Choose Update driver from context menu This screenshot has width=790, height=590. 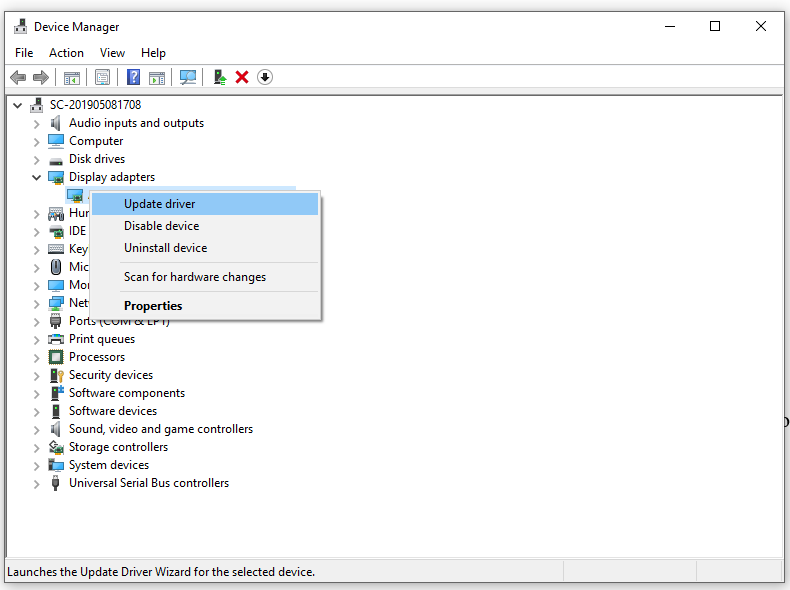205,204
